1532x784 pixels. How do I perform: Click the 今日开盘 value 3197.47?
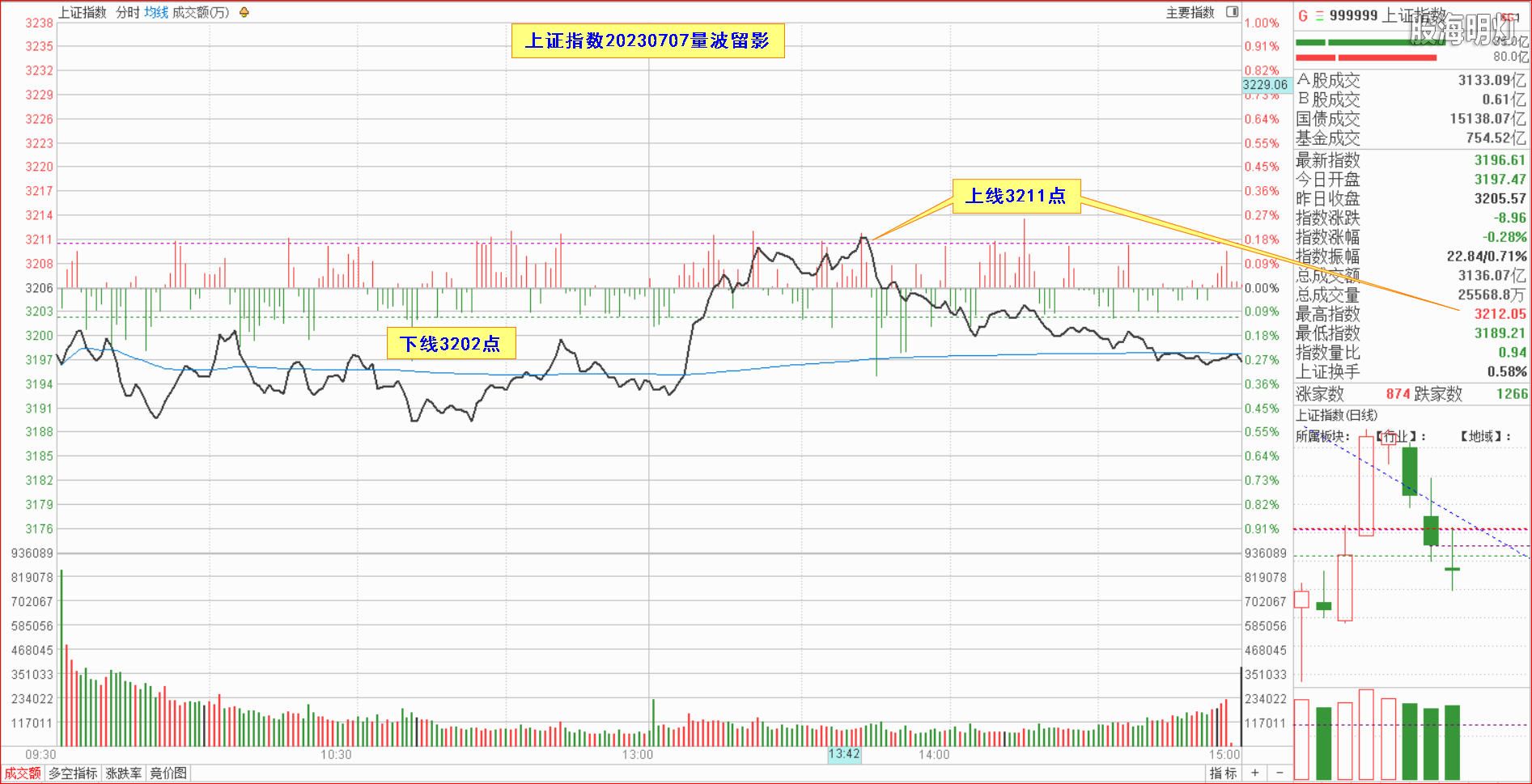1500,180
